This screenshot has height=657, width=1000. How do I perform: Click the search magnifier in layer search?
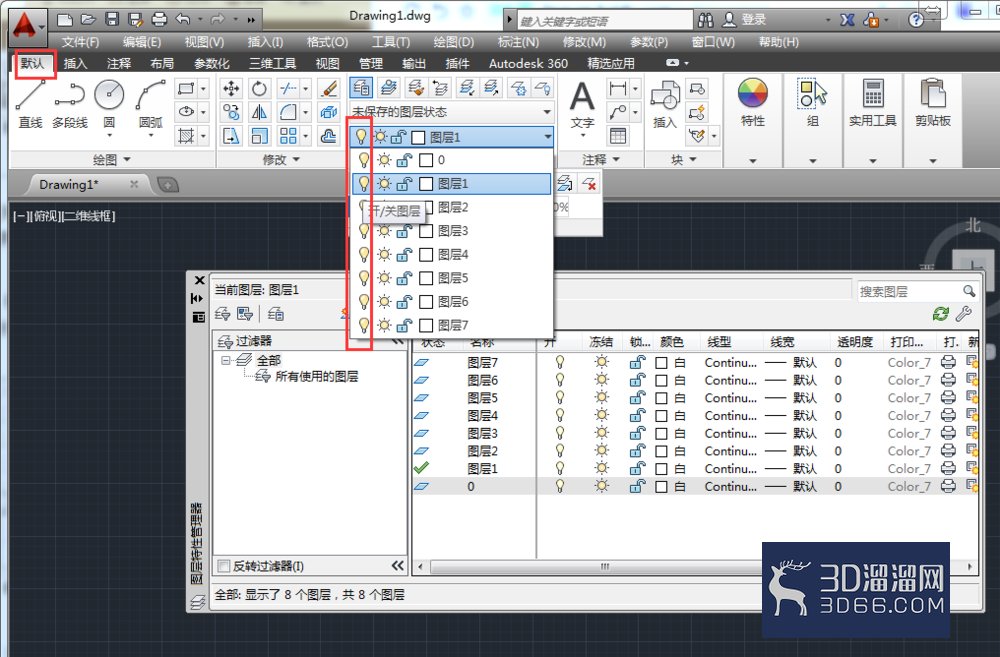click(x=969, y=292)
